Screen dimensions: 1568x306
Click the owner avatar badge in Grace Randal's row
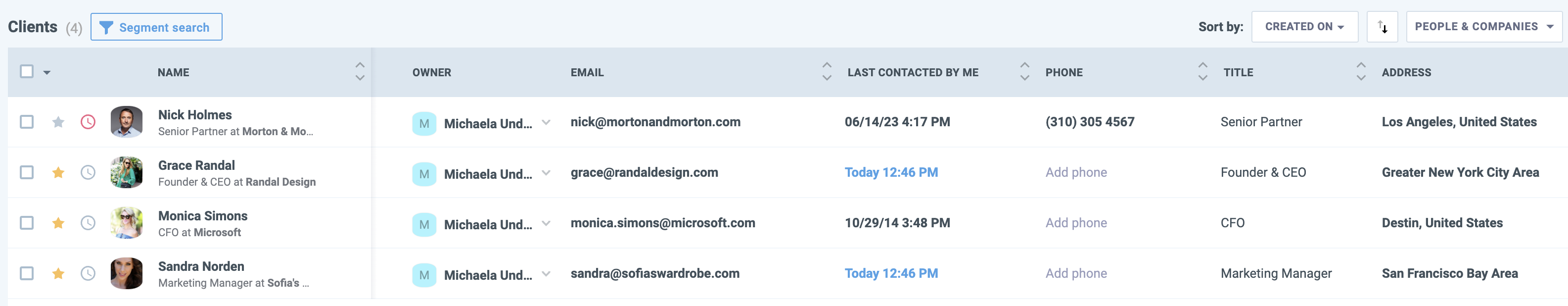[424, 174]
